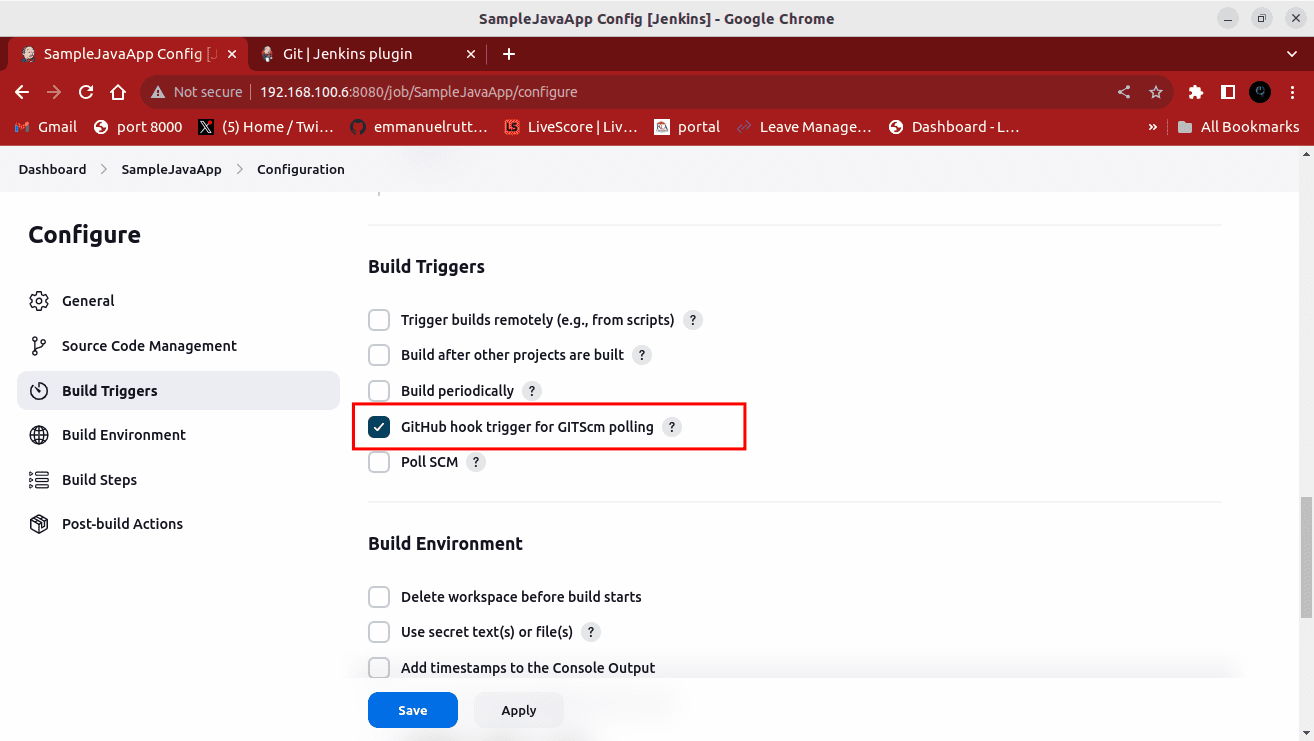
Task: Expand the hidden bookmarks overflow chevron
Action: [x=1152, y=127]
